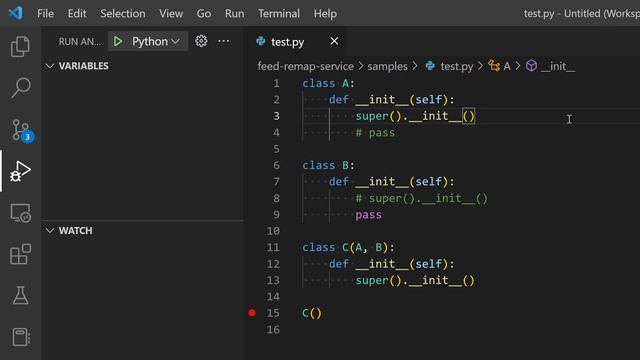
Task: Open the Explorer view icon
Action: pyautogui.click(x=20, y=46)
